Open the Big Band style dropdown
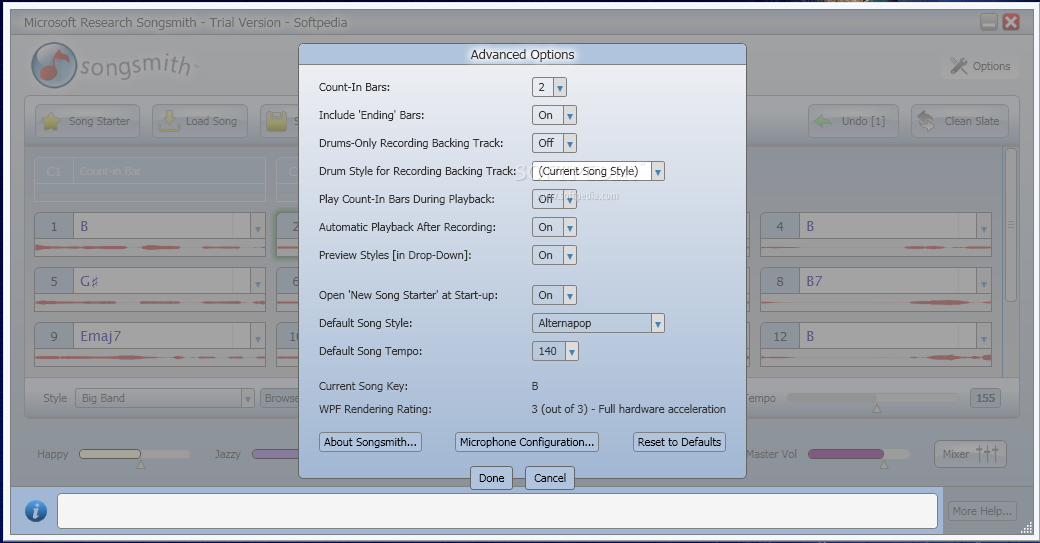Viewport: 1040px width, 543px height. 247,398
